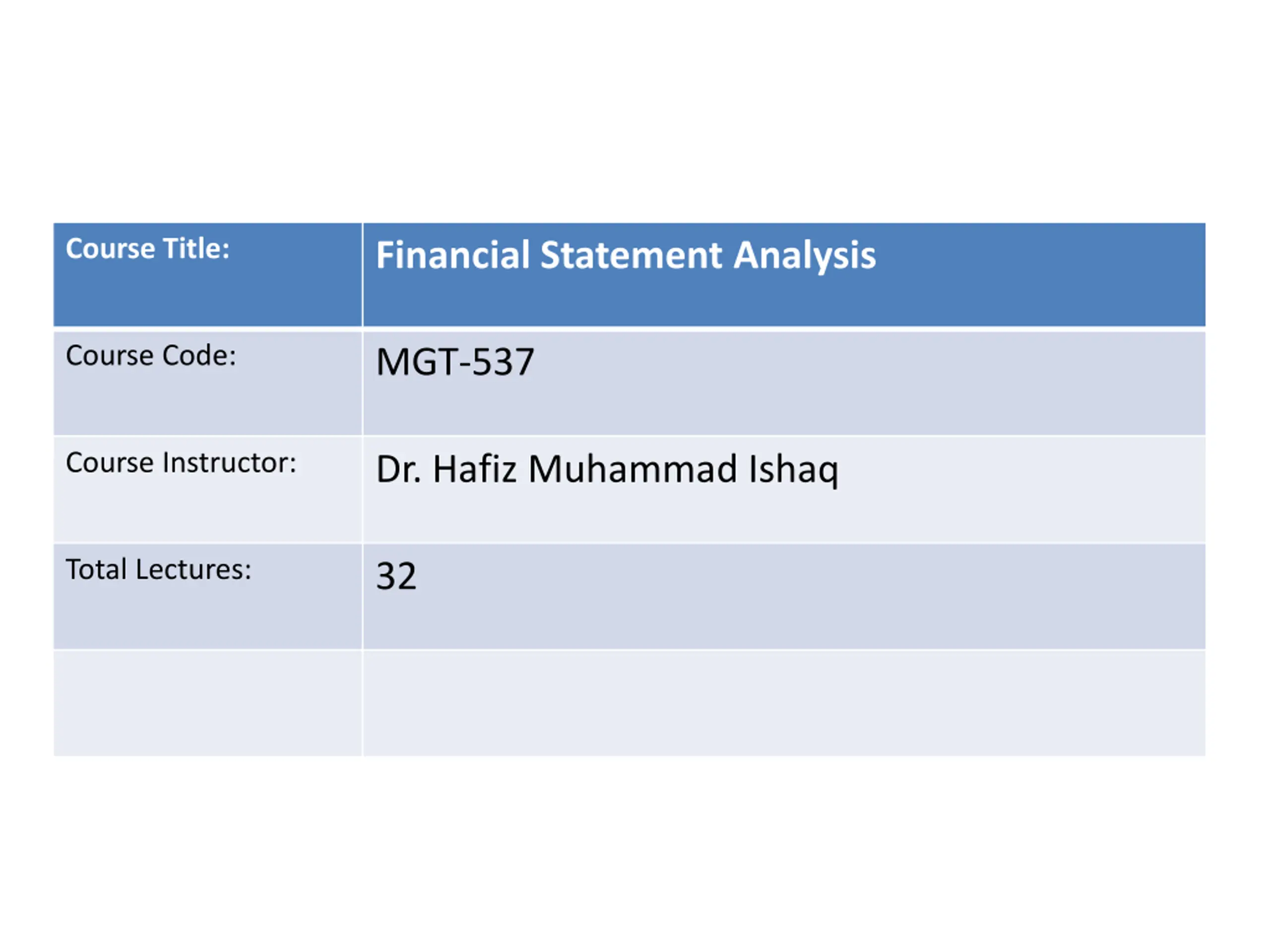The image size is (1270, 952).
Task: Select the "Course Code:" label
Action: pyautogui.click(x=151, y=356)
